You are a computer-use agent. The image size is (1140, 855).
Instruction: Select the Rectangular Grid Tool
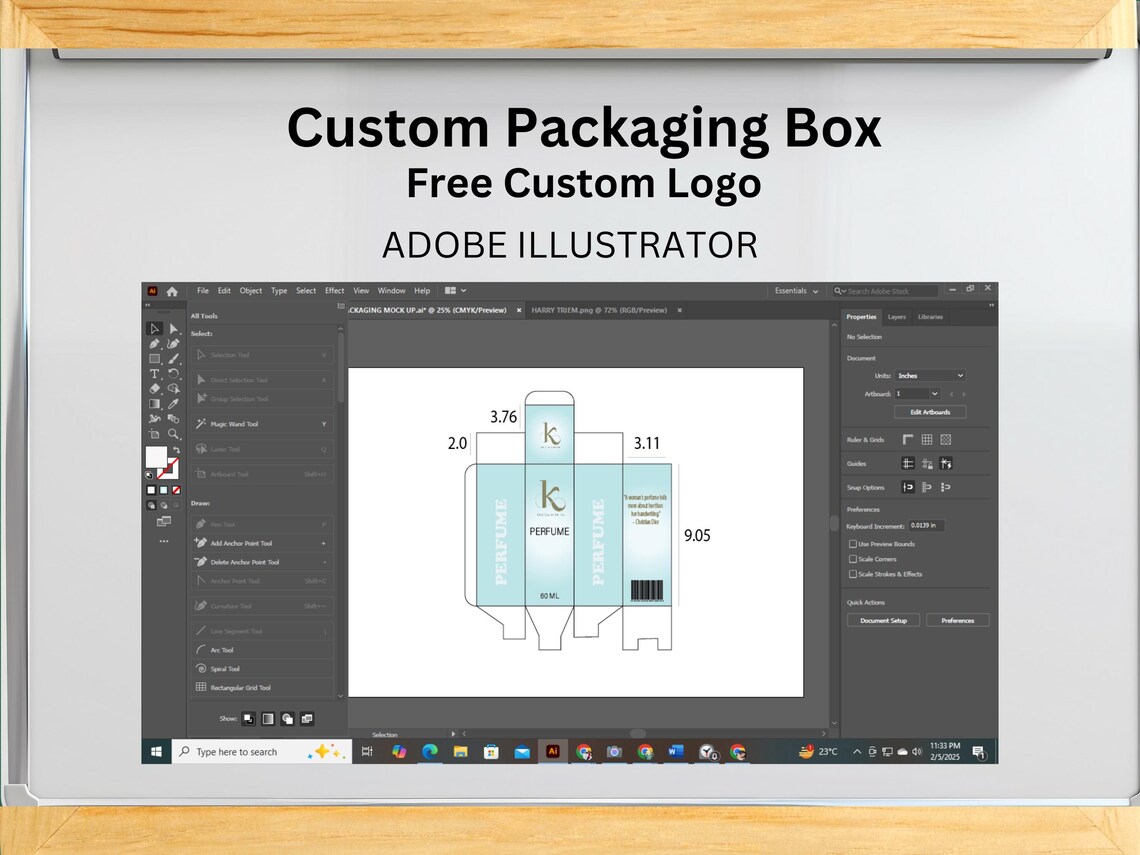(x=240, y=687)
